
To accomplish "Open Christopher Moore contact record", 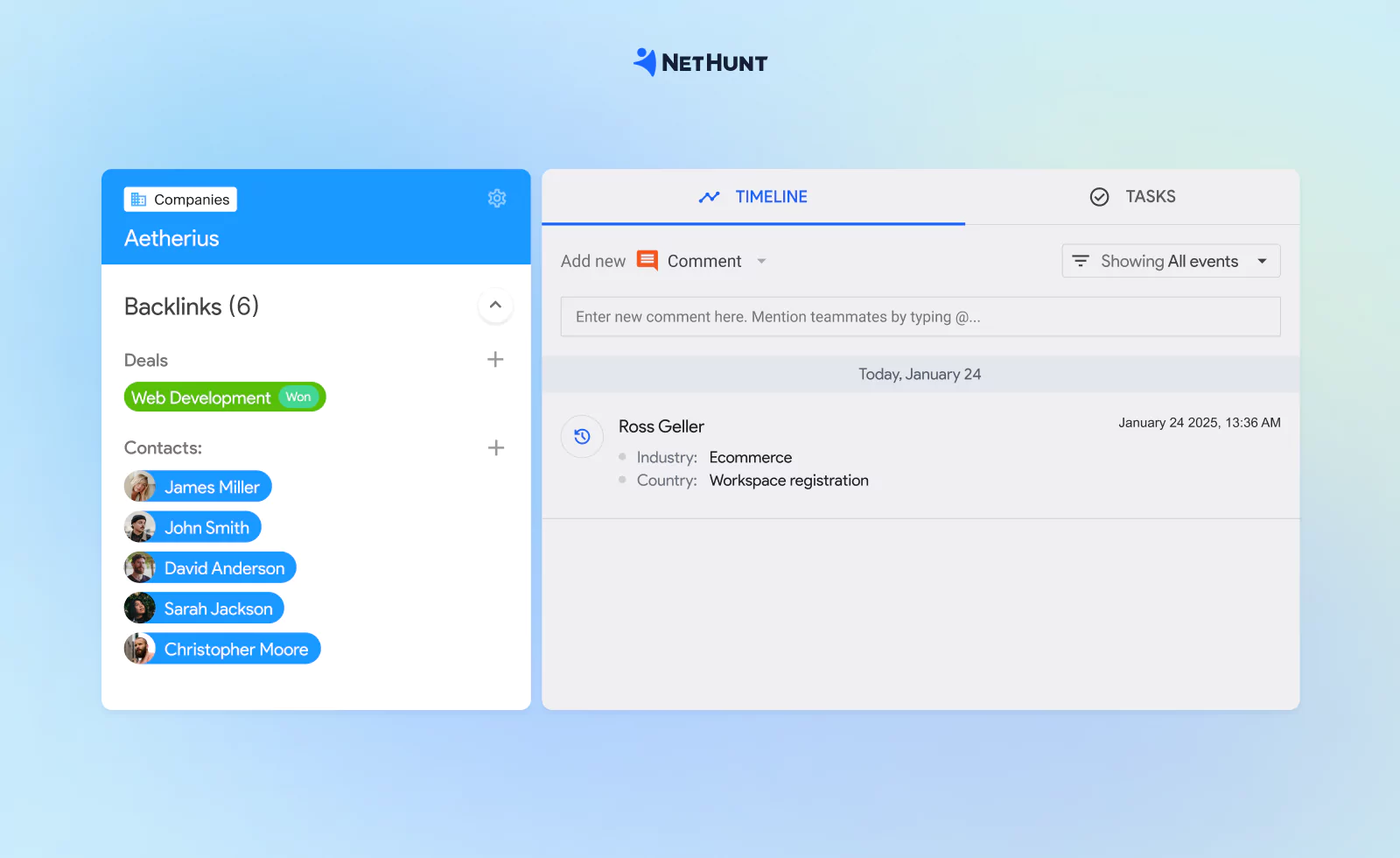I will pyautogui.click(x=235, y=649).
